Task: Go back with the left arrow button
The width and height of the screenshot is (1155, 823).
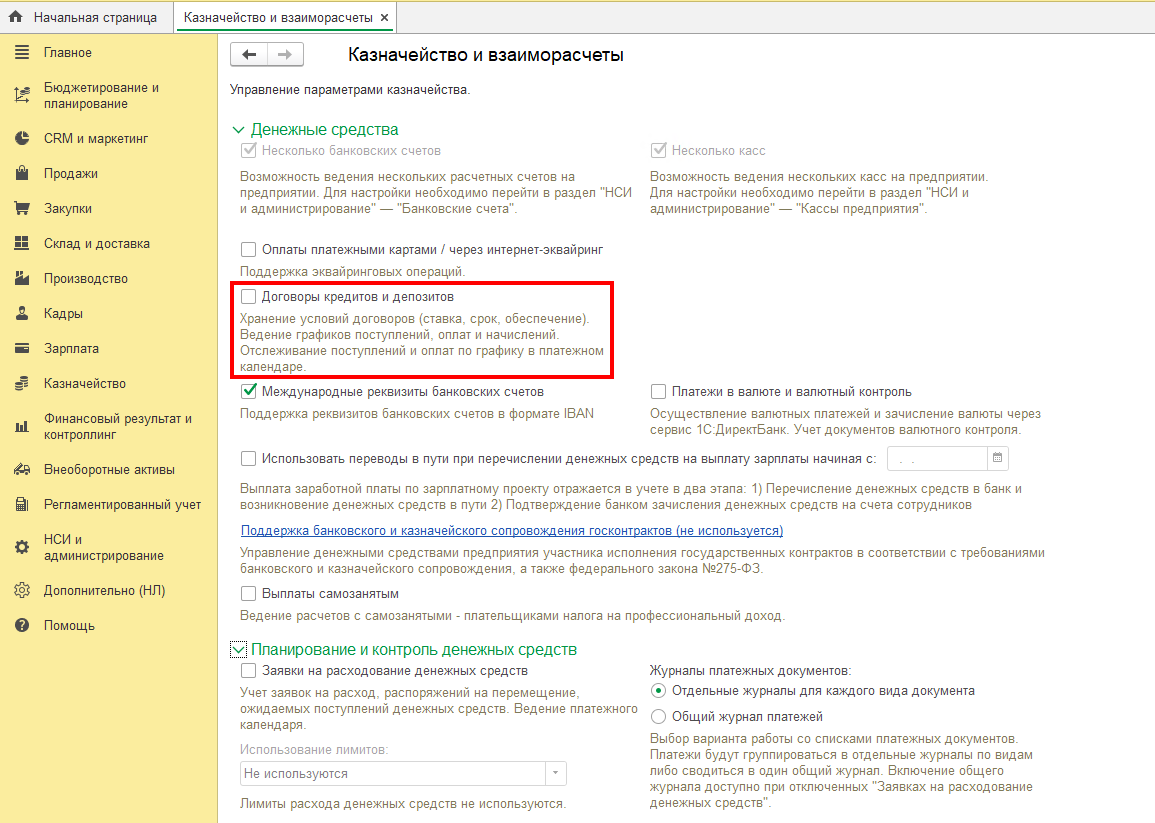Action: 249,55
